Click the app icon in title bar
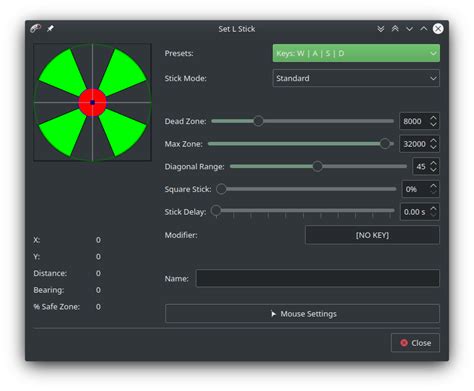The image size is (474, 391). (35, 29)
